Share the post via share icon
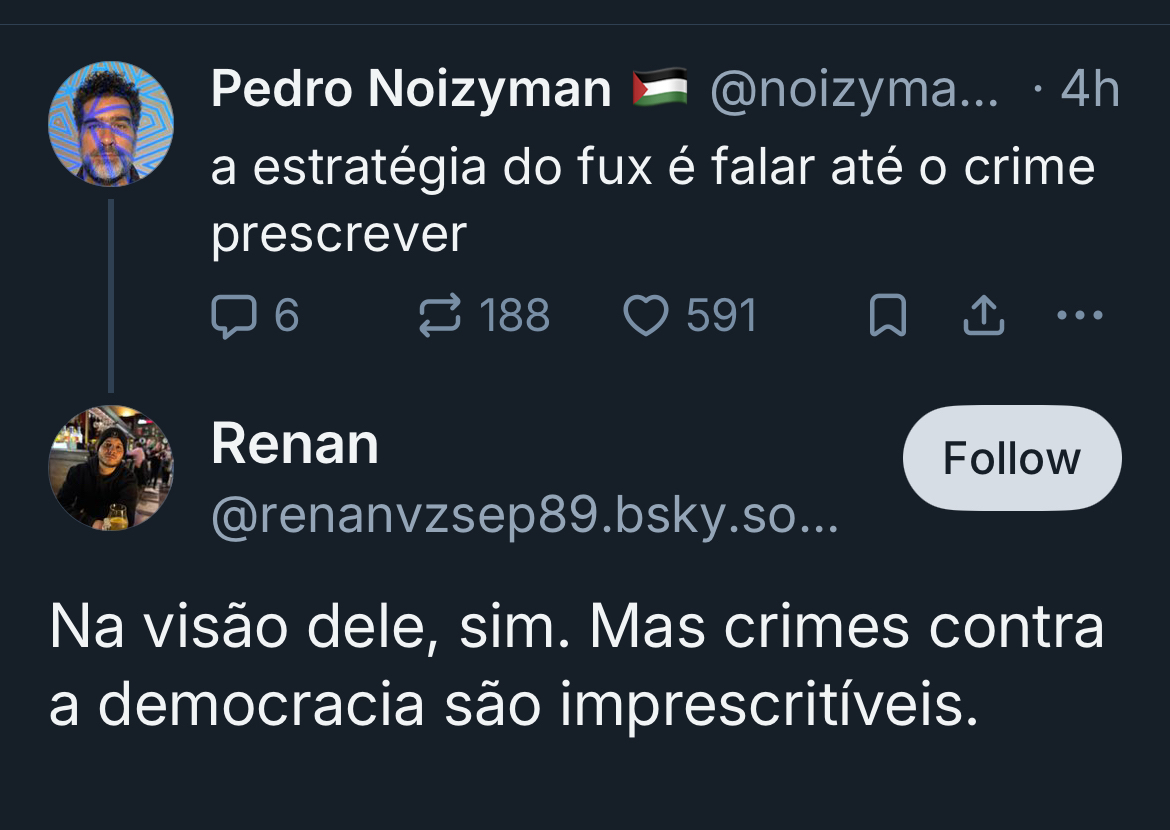Image resolution: width=1170 pixels, height=830 pixels. (982, 317)
